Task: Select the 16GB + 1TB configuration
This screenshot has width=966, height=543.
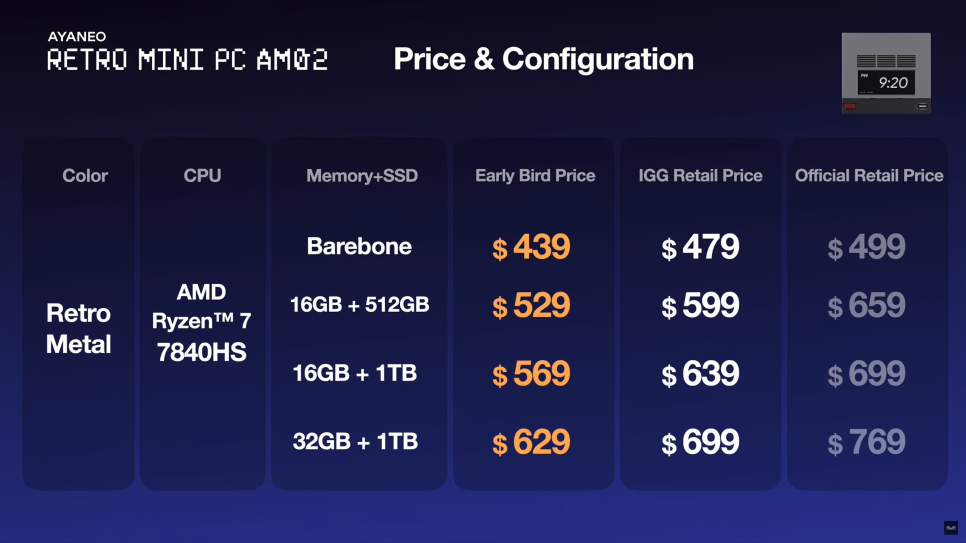Action: (355, 373)
